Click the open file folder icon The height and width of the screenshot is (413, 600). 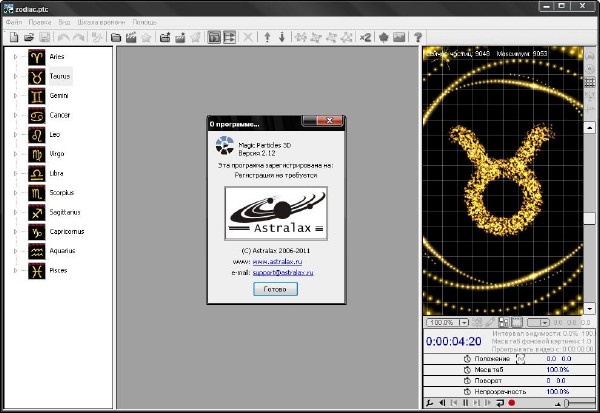click(x=29, y=38)
